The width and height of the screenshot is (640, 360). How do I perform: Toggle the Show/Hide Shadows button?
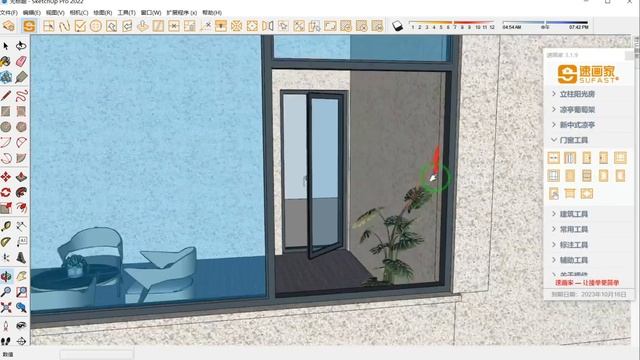click(x=398, y=26)
